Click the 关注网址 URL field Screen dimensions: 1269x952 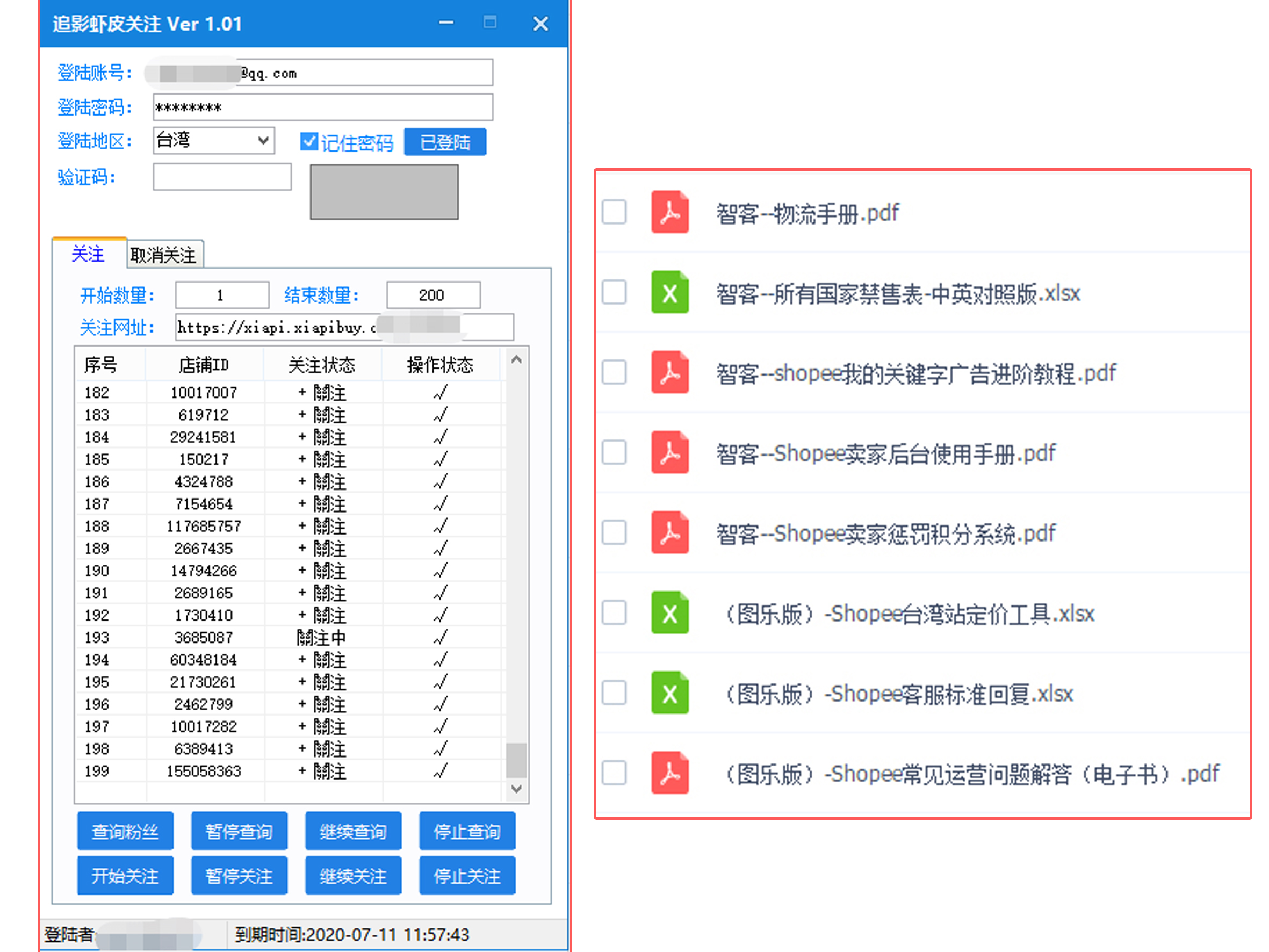344,327
